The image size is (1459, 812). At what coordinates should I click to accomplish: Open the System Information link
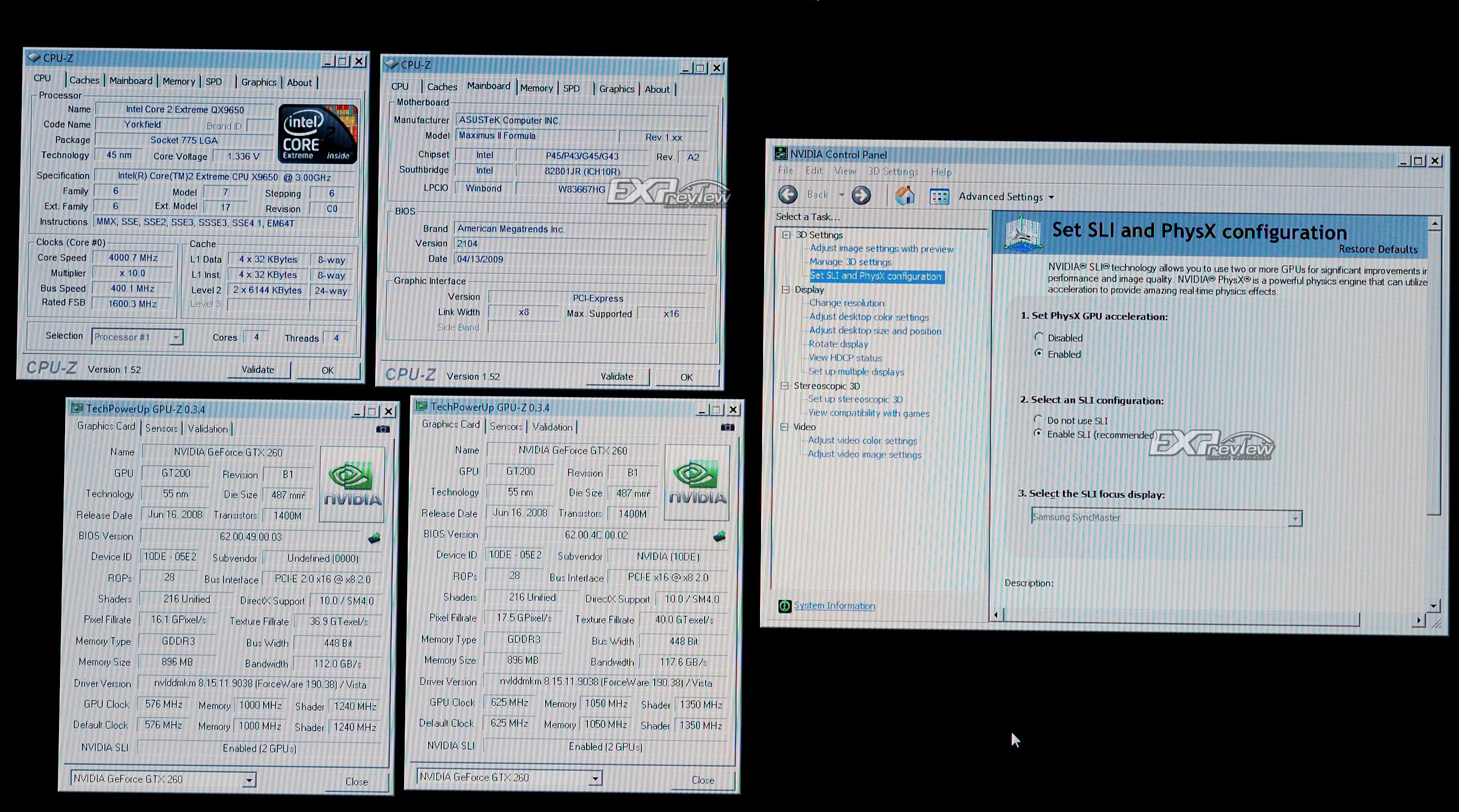pyautogui.click(x=834, y=606)
